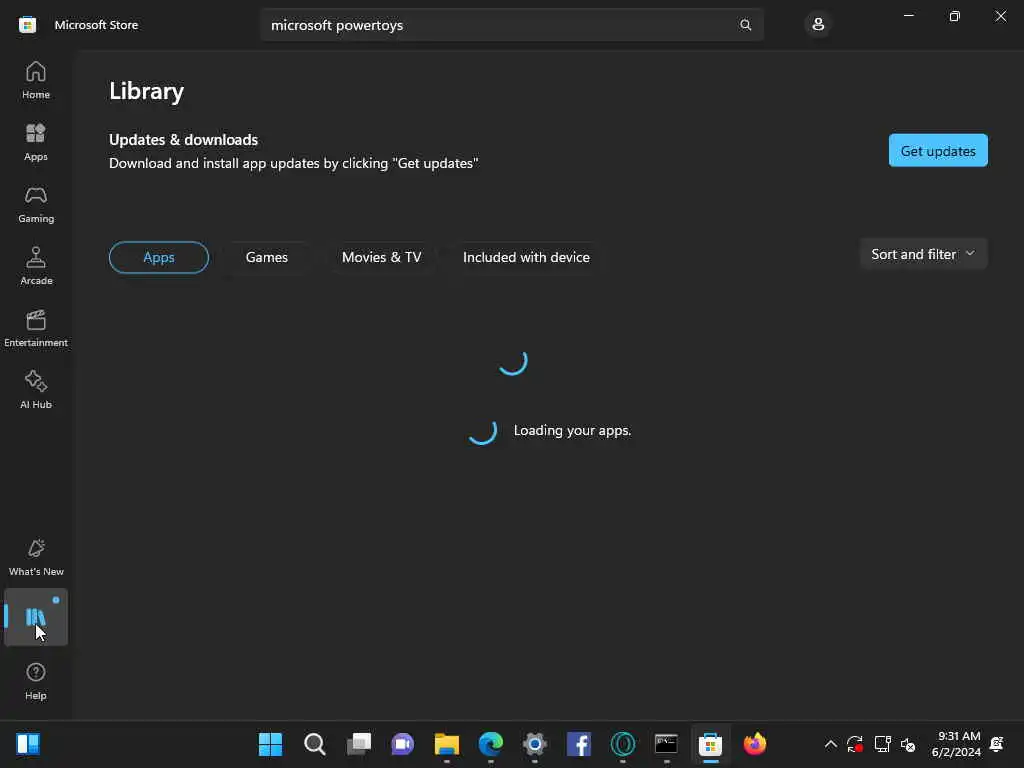This screenshot has height=768, width=1024.
Task: Open Help in the sidebar
Action: [x=36, y=681]
